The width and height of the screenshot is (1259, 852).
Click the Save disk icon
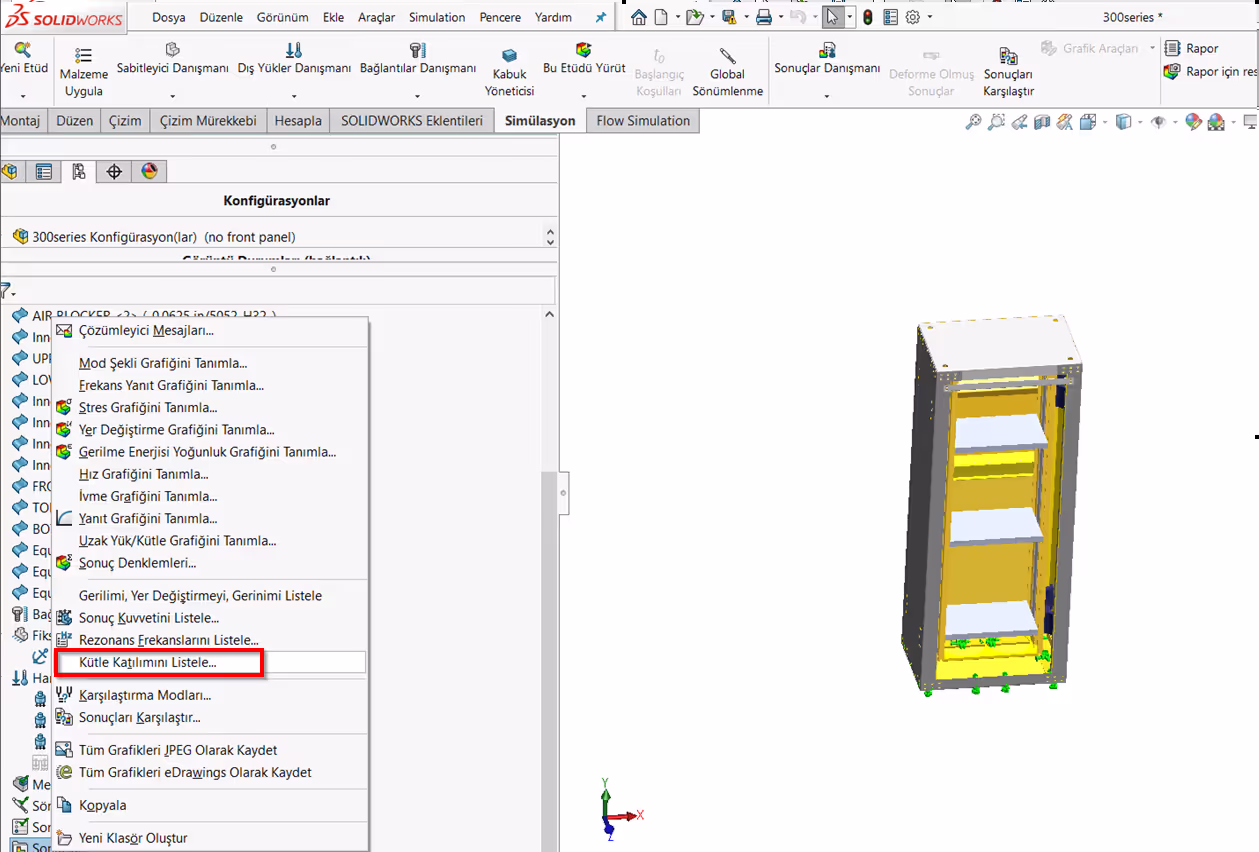click(x=729, y=17)
